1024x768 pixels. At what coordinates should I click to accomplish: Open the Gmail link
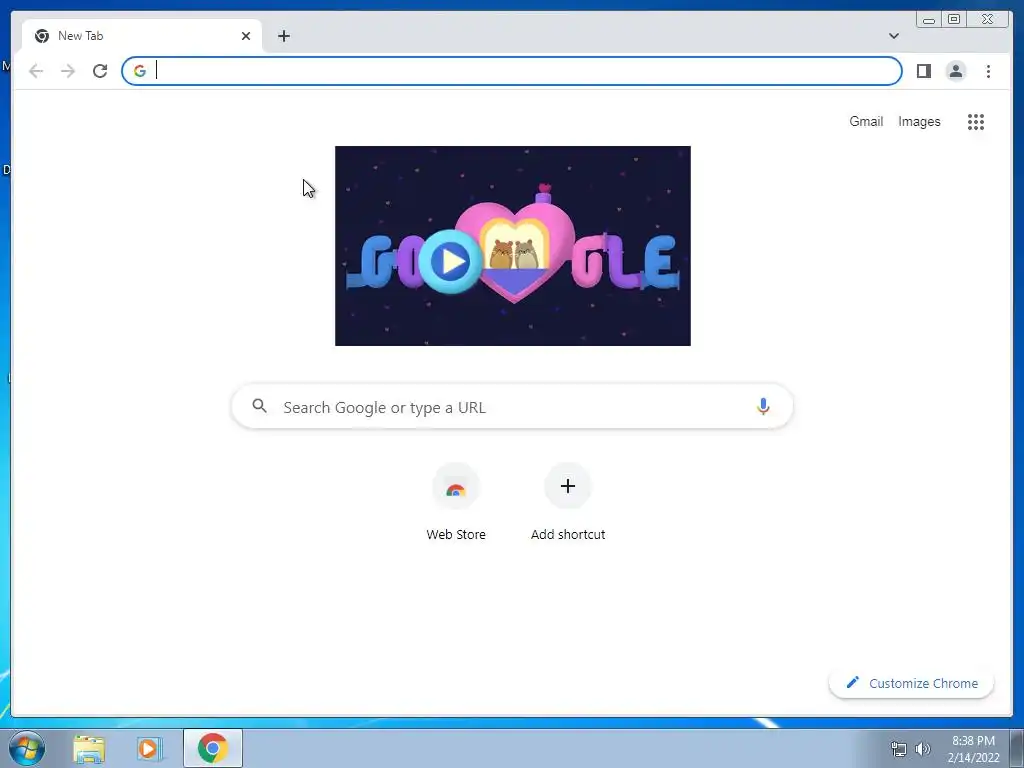866,121
